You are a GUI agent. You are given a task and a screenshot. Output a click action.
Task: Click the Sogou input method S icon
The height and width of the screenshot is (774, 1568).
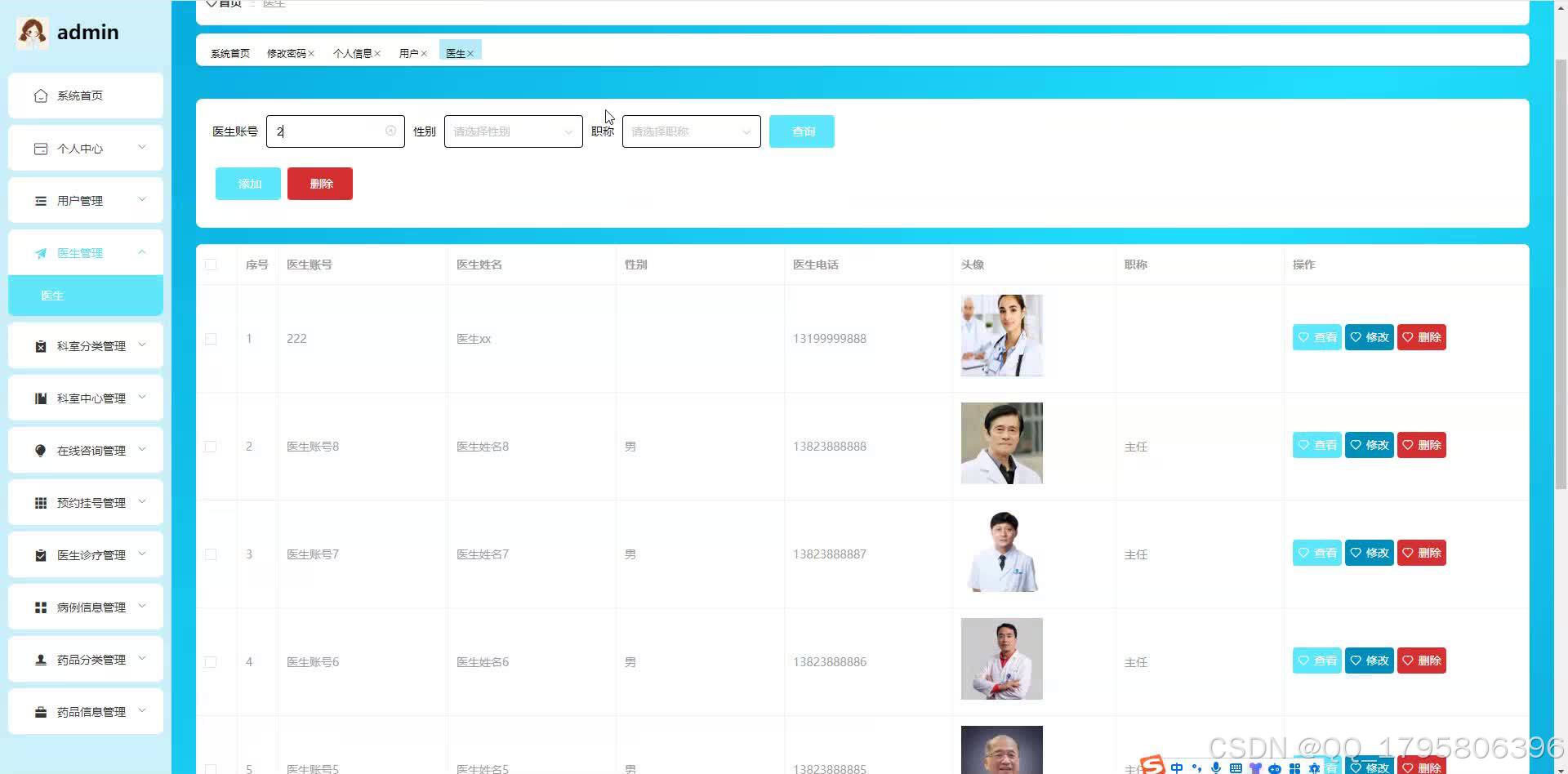(1152, 765)
